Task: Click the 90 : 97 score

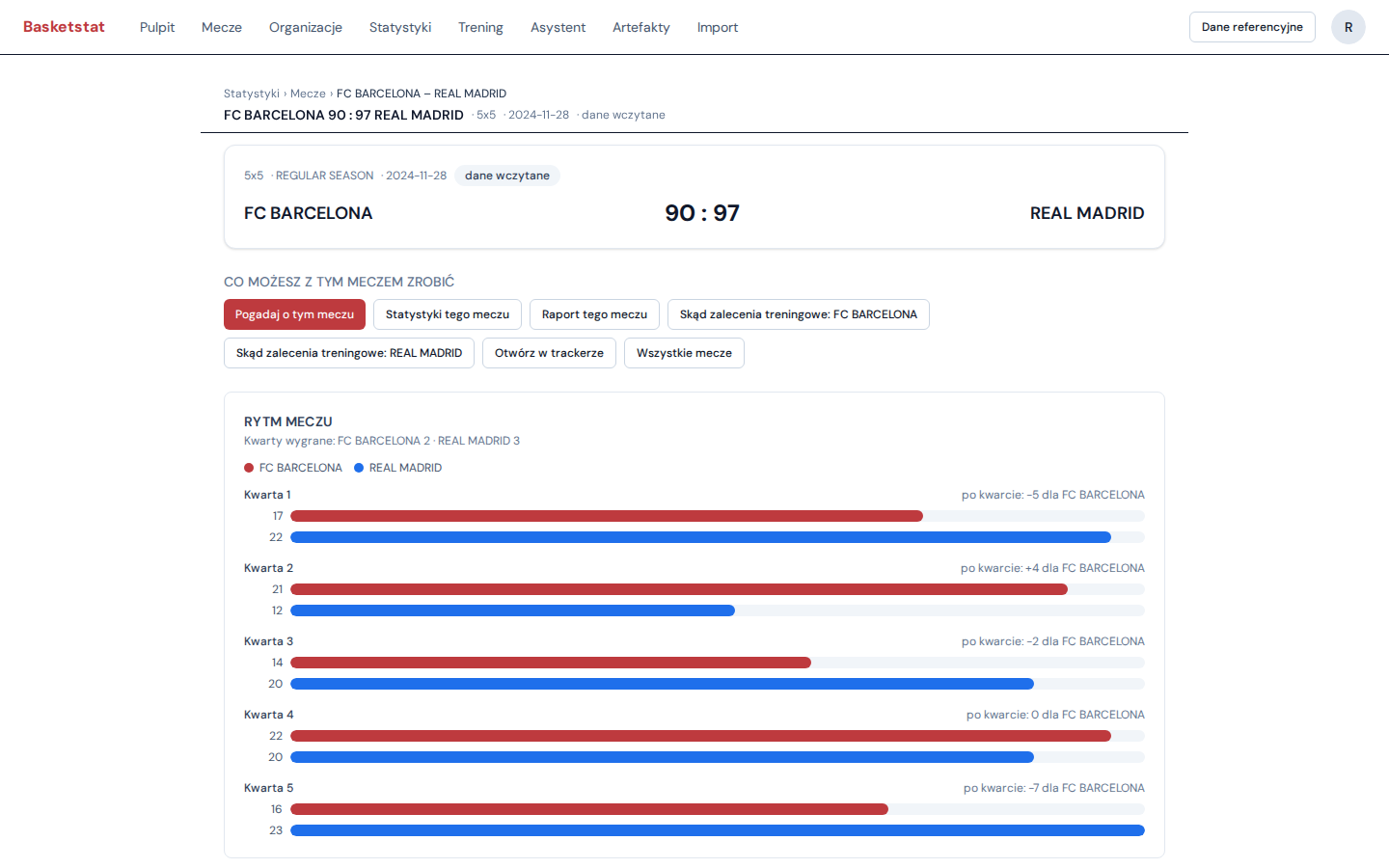Action: (702, 213)
